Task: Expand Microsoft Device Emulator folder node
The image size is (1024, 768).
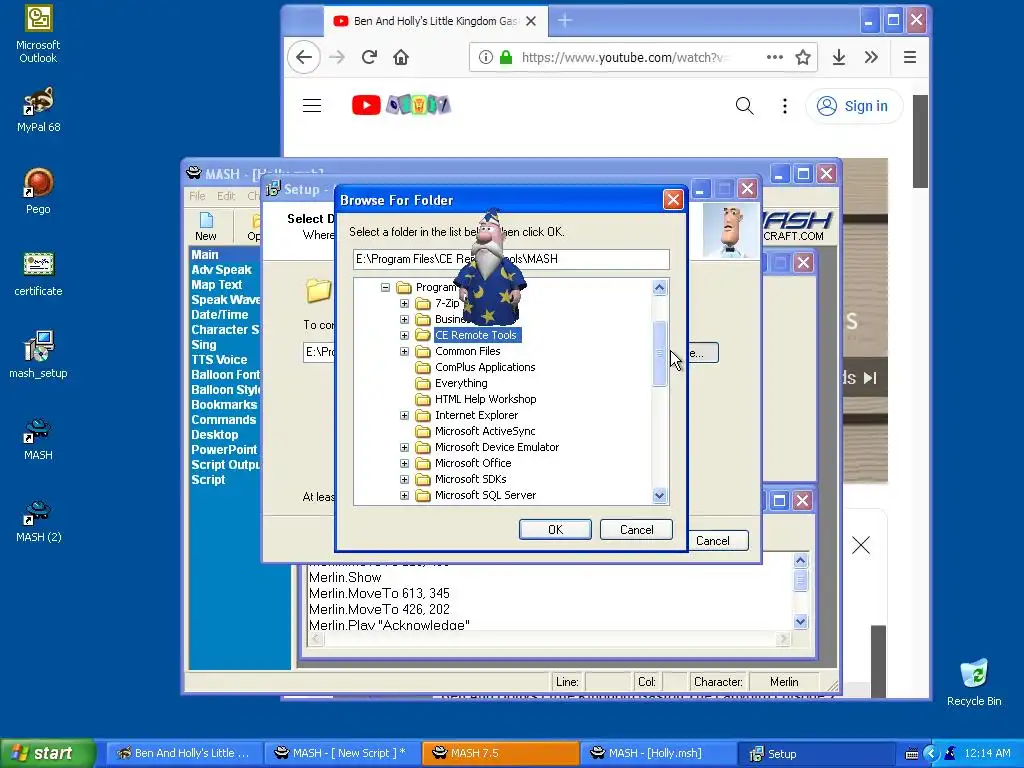Action: (404, 447)
